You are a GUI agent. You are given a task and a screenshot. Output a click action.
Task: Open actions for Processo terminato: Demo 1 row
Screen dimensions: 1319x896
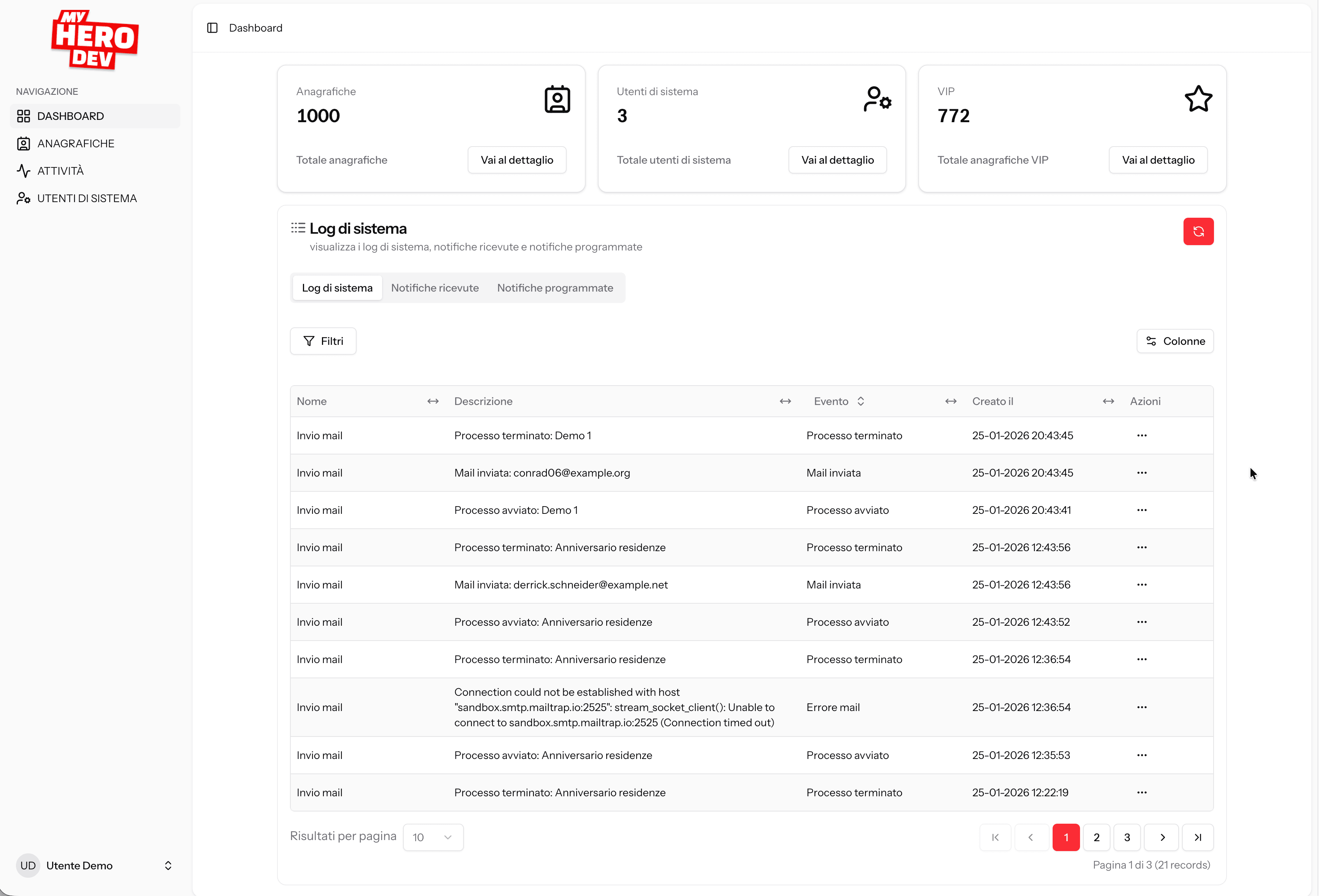[x=1142, y=435]
